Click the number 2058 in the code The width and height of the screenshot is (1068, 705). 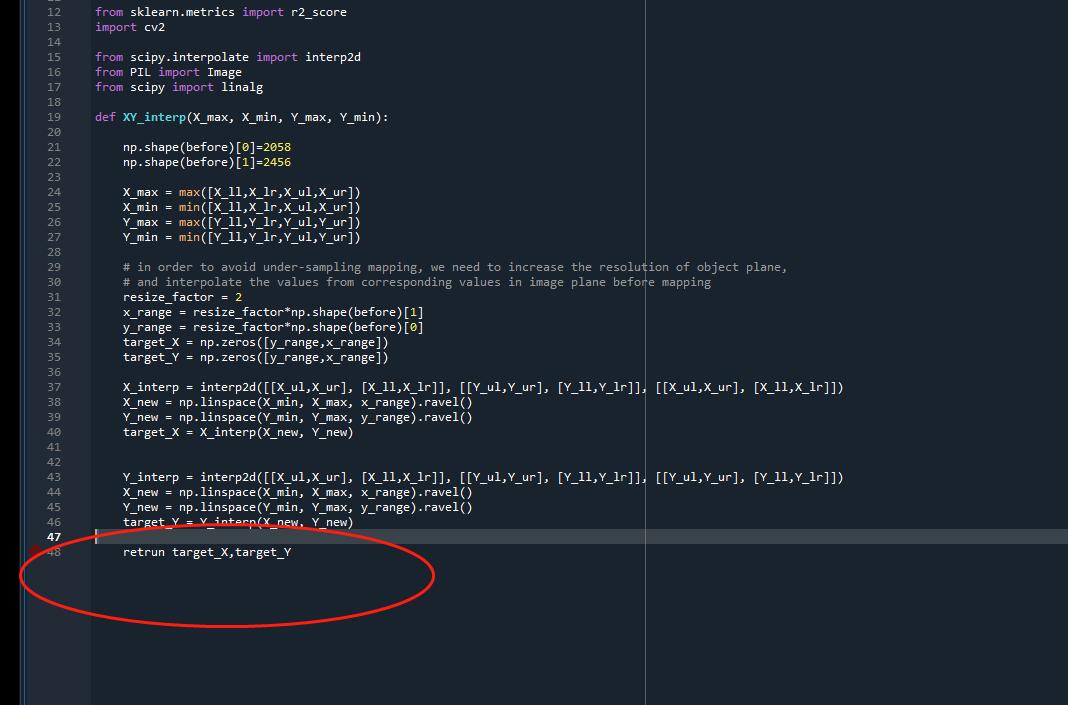[277, 147]
